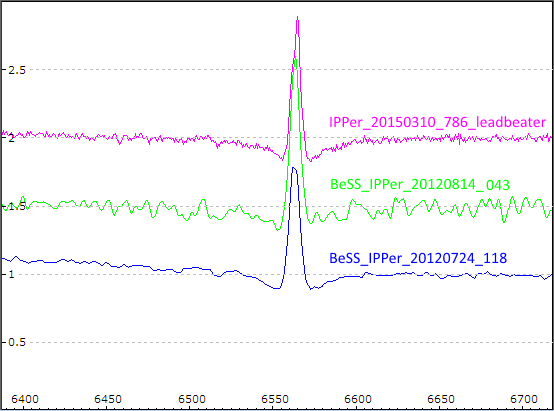This screenshot has height=411, width=554.
Task: Click the 6500 wavelength axis label
Action: (191, 399)
